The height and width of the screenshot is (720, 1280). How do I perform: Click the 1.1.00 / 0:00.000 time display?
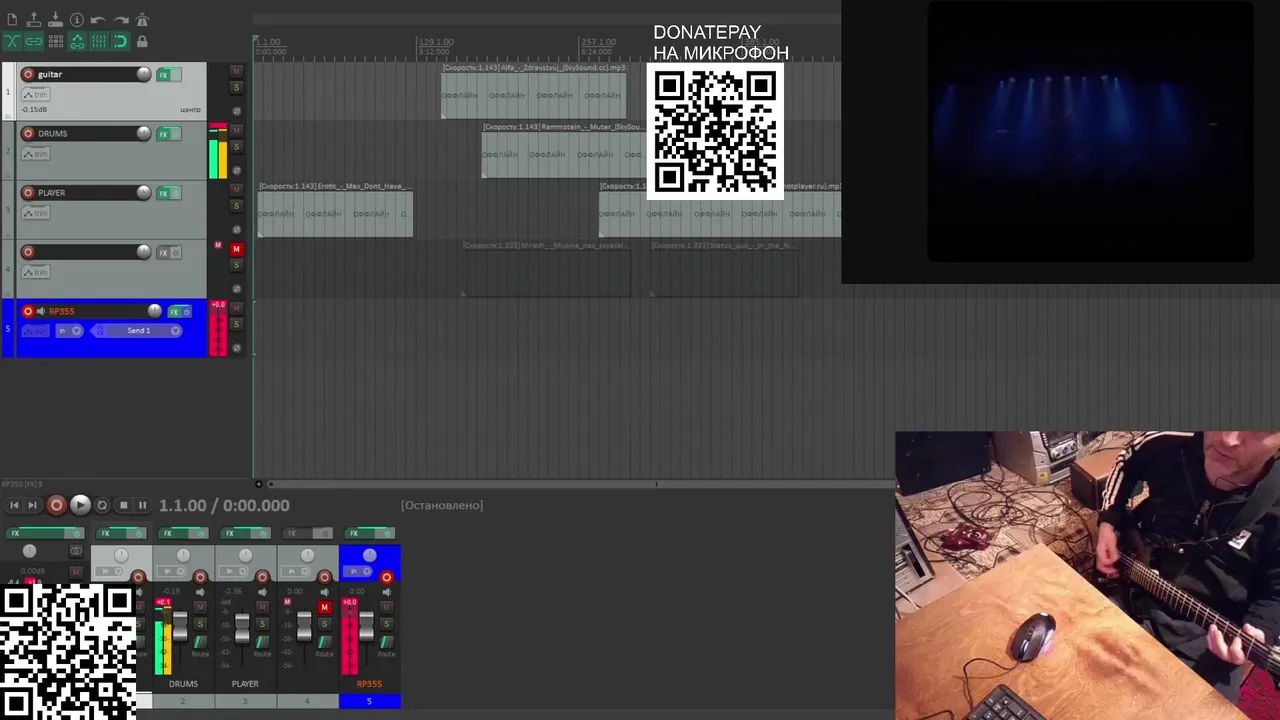224,506
